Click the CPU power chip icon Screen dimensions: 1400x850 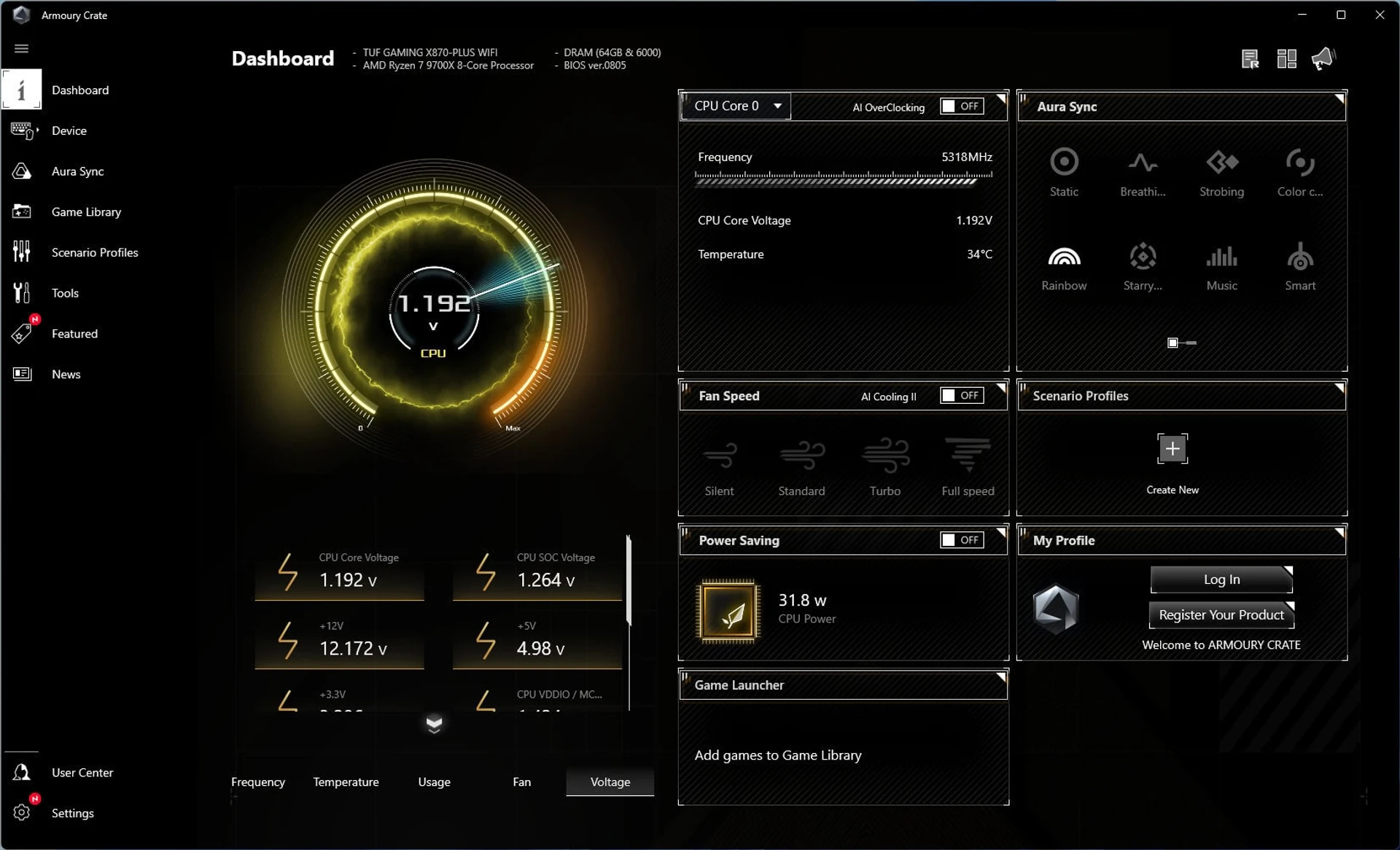pyautogui.click(x=728, y=611)
